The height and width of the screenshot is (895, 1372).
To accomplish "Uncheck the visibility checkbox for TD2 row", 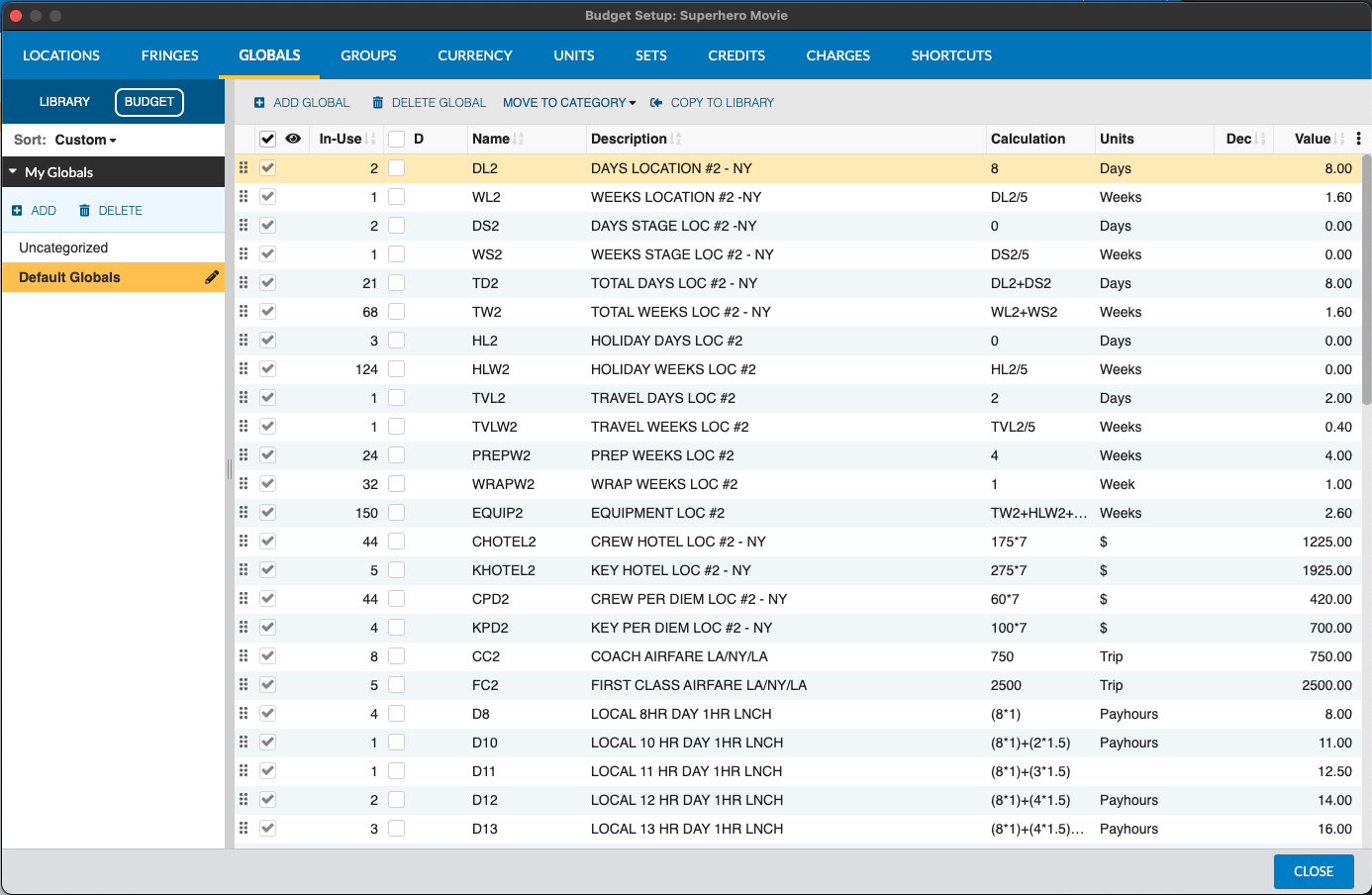I will click(267, 283).
